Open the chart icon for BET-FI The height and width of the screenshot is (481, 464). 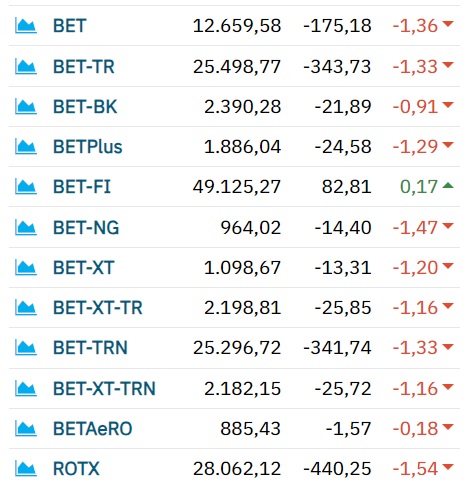pos(26,187)
